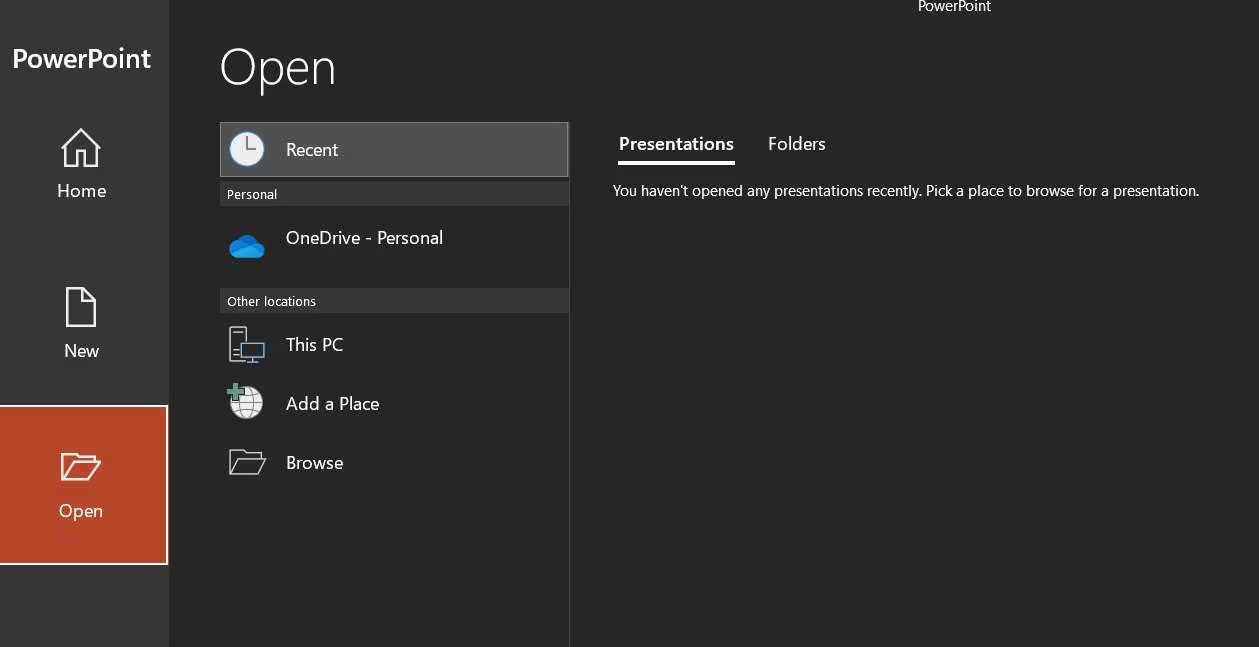Click the "You haven't opened any presentations" message
Screen dimensions: 1259x647
click(x=906, y=190)
